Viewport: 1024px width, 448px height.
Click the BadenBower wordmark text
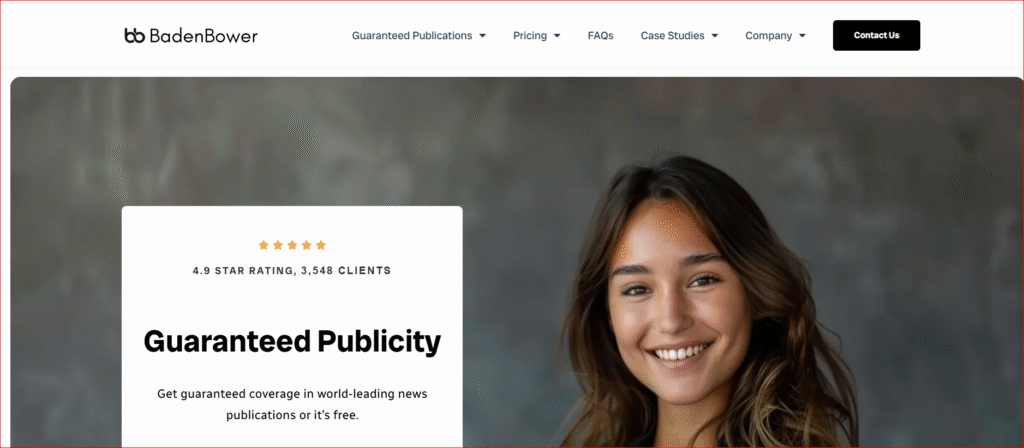tap(203, 36)
